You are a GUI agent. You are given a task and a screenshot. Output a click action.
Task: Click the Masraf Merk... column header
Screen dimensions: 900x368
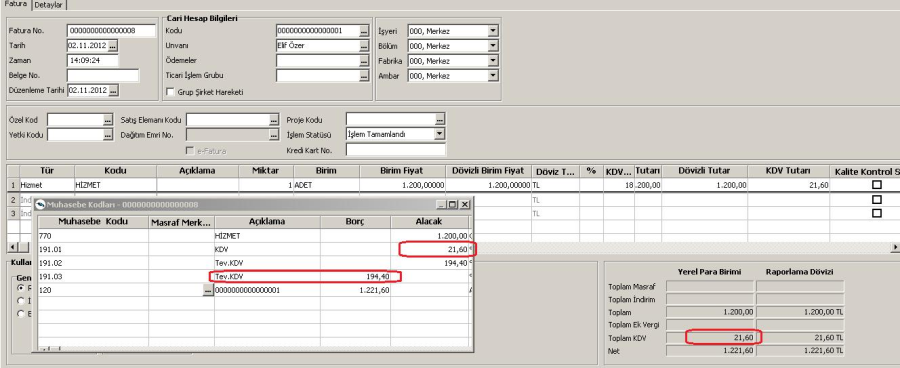[181, 222]
